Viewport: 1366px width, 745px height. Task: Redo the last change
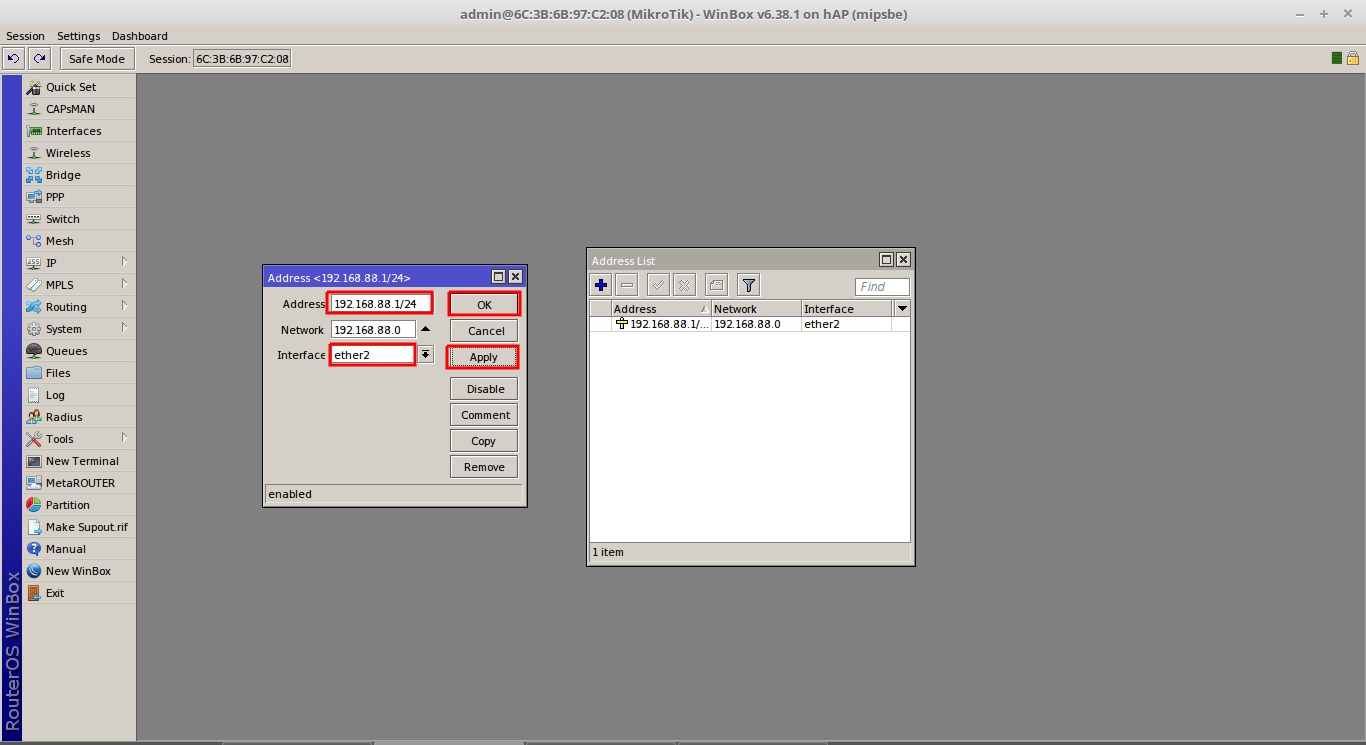point(38,58)
